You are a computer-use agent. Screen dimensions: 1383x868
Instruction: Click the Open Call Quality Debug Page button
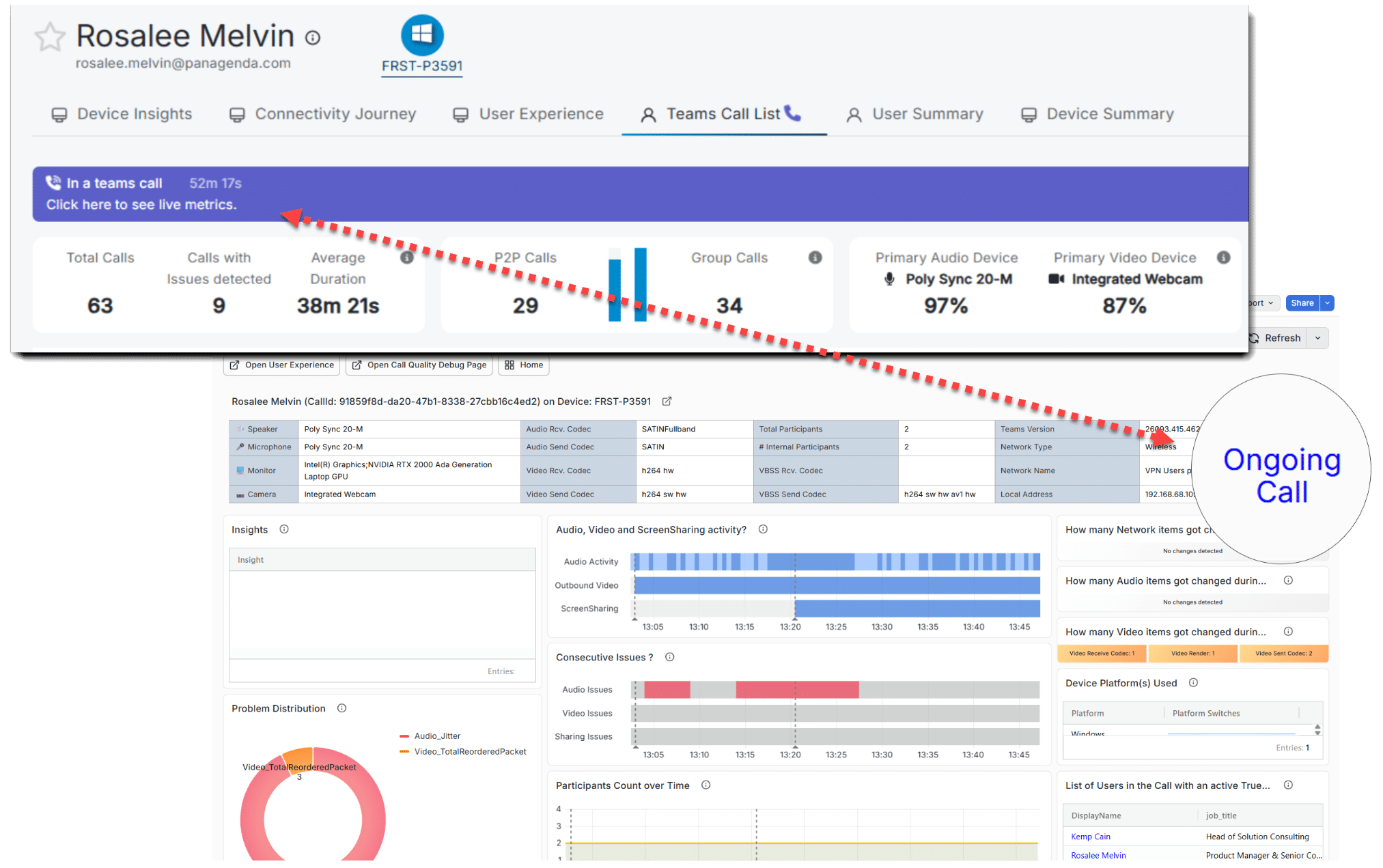419,365
